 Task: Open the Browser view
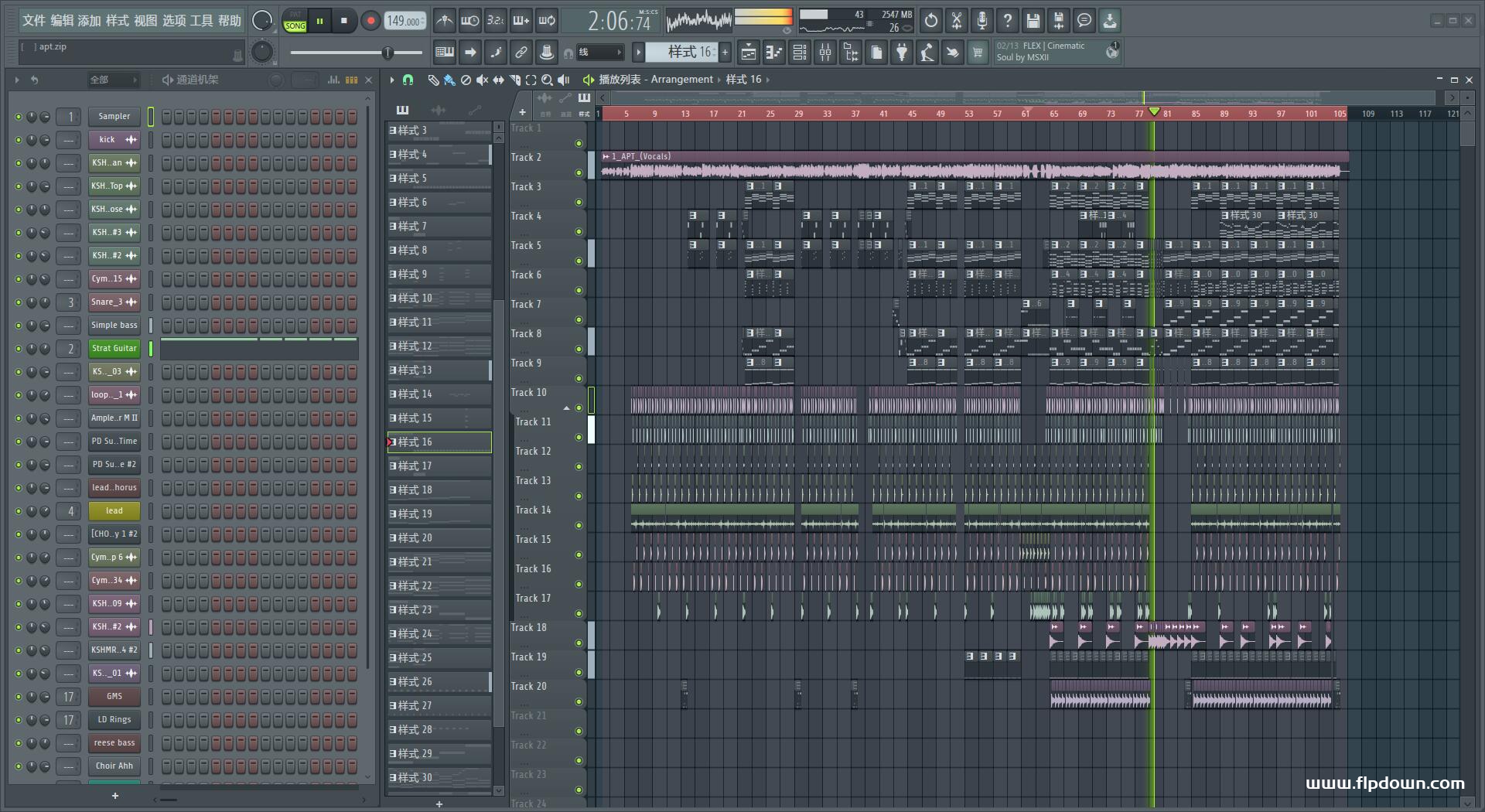[x=851, y=53]
